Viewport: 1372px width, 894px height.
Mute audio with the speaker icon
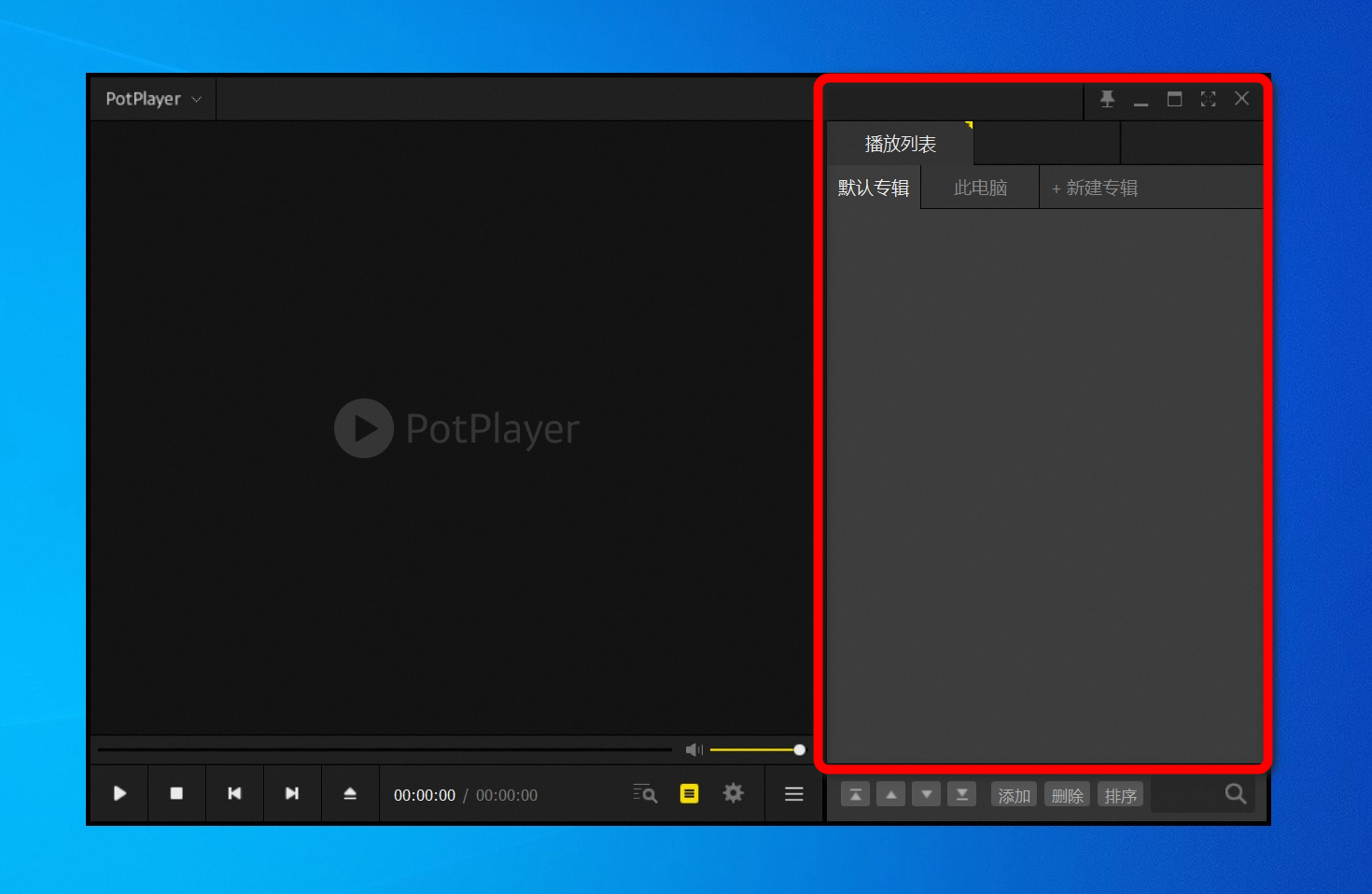pyautogui.click(x=694, y=749)
